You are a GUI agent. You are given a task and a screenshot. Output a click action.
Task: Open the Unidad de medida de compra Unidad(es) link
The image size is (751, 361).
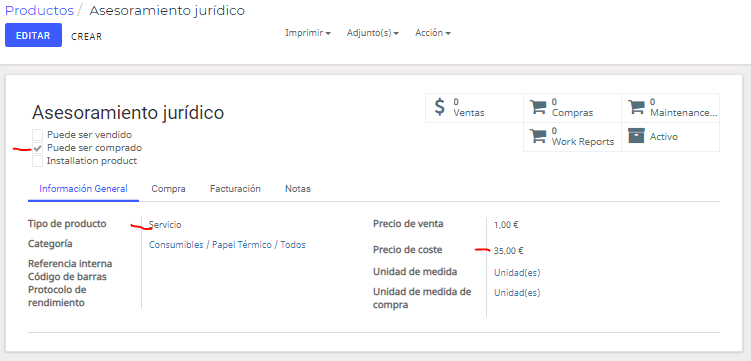point(517,293)
